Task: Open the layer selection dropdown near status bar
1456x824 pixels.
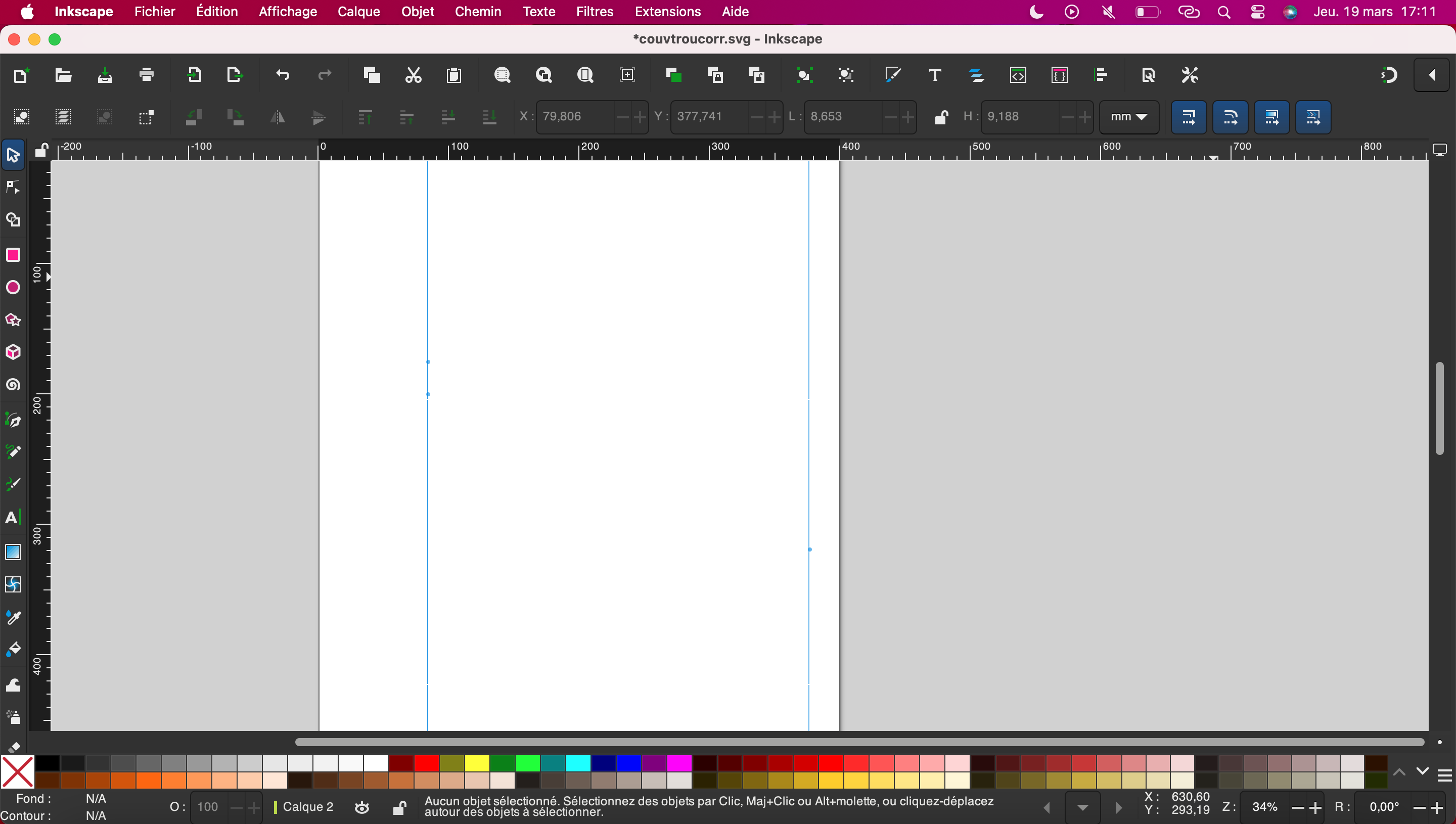Action: 1082,808
